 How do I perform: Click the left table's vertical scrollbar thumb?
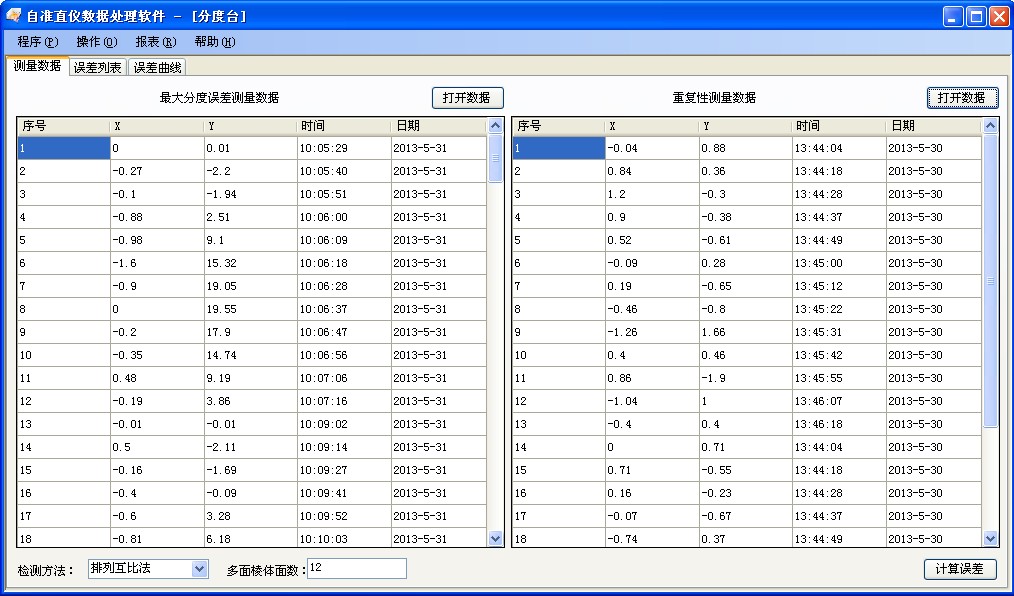pos(494,160)
